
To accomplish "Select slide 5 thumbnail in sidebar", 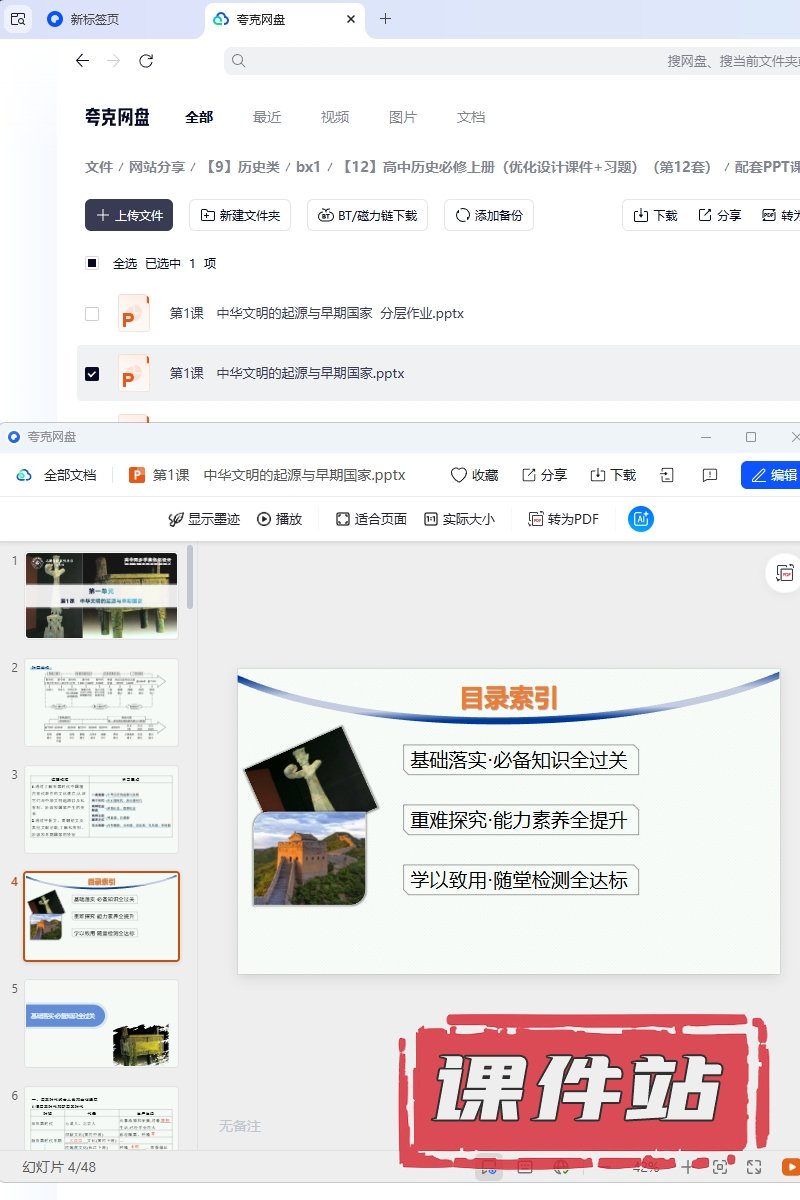I will click(x=101, y=1023).
